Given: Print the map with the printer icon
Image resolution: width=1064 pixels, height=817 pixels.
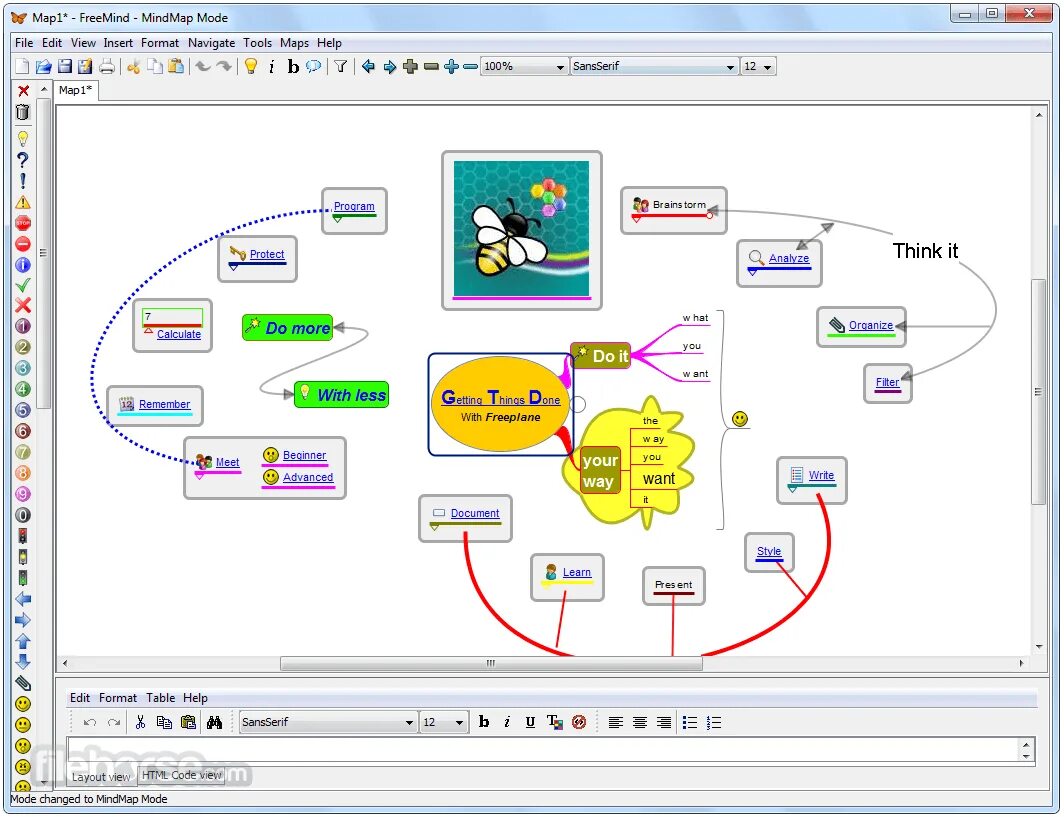Looking at the screenshot, I should pyautogui.click(x=107, y=66).
